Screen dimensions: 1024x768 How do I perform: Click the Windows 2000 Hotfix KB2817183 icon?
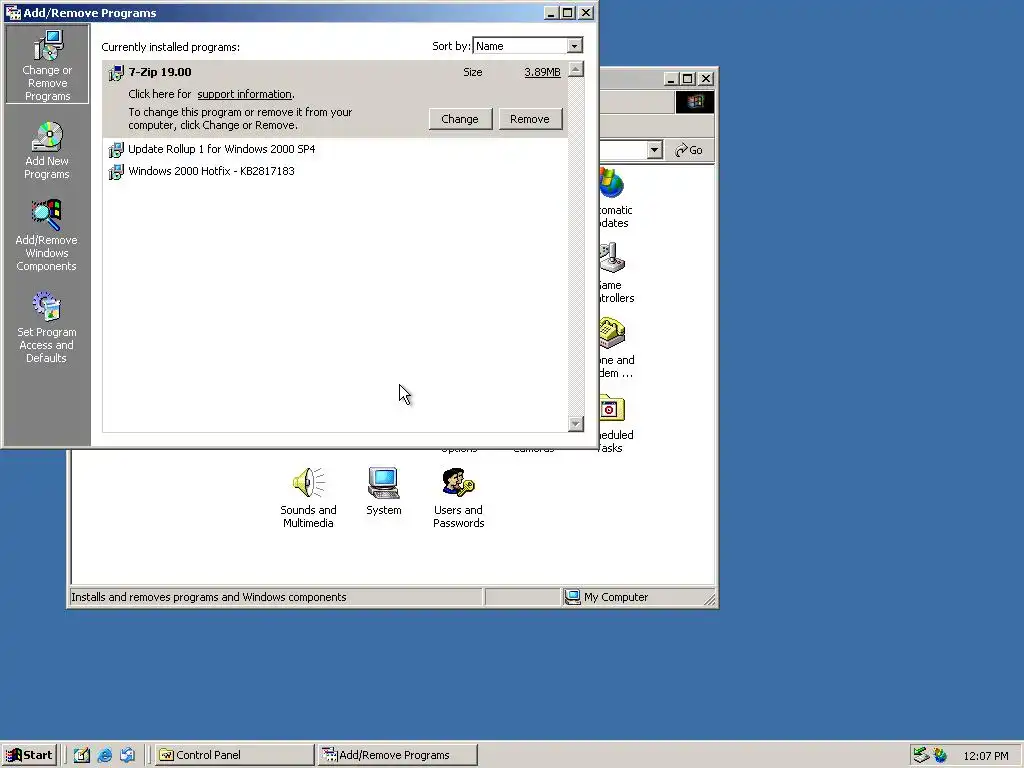pyautogui.click(x=116, y=172)
